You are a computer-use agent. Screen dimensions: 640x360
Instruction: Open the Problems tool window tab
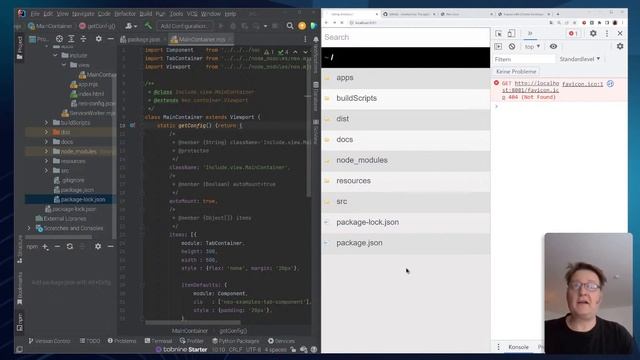[122, 341]
